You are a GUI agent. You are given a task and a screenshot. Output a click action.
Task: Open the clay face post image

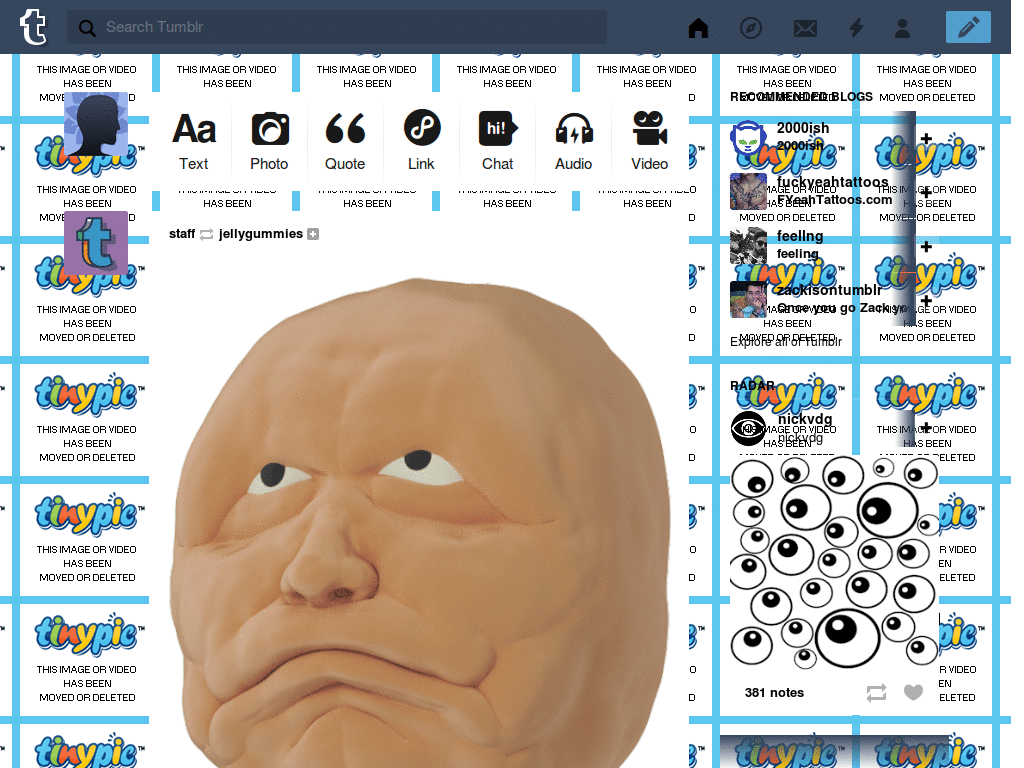(x=419, y=522)
